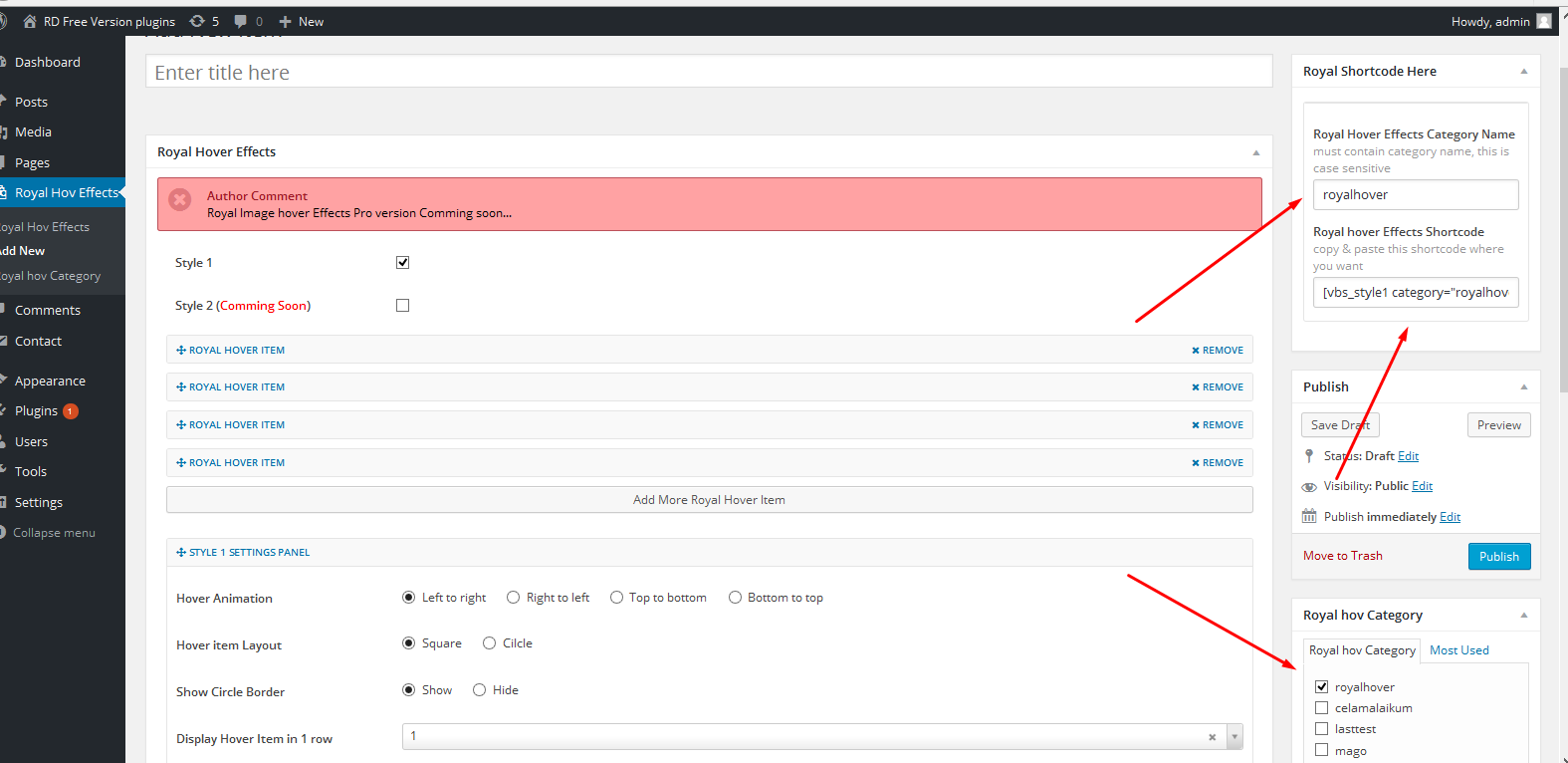Click the move handle on second Royal Hover Item
1568x763 pixels.
pos(181,386)
